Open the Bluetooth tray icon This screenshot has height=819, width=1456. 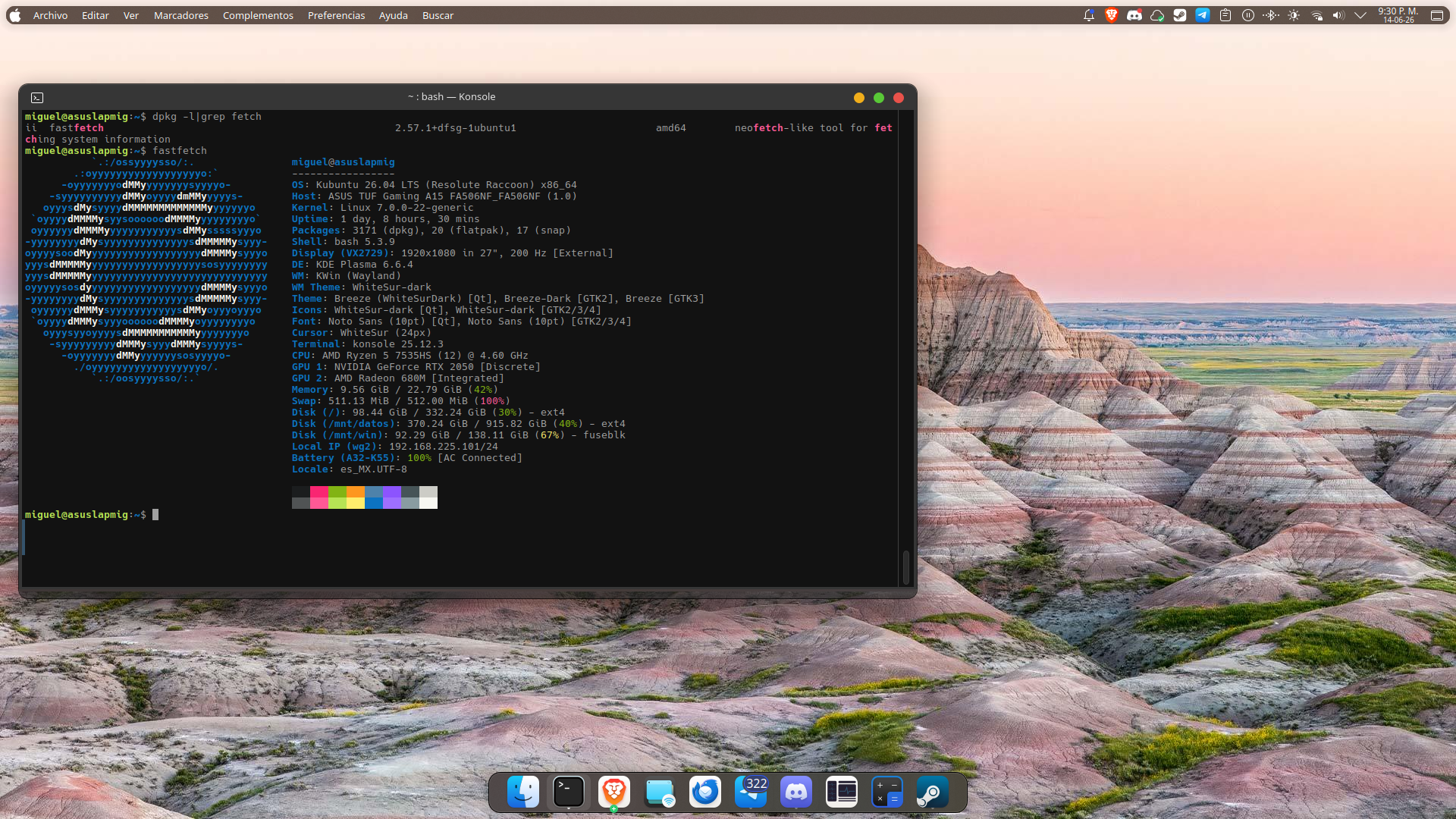tap(1271, 15)
